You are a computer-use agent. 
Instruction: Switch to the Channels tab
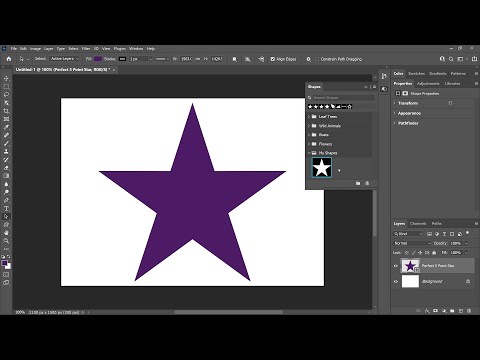click(418, 224)
